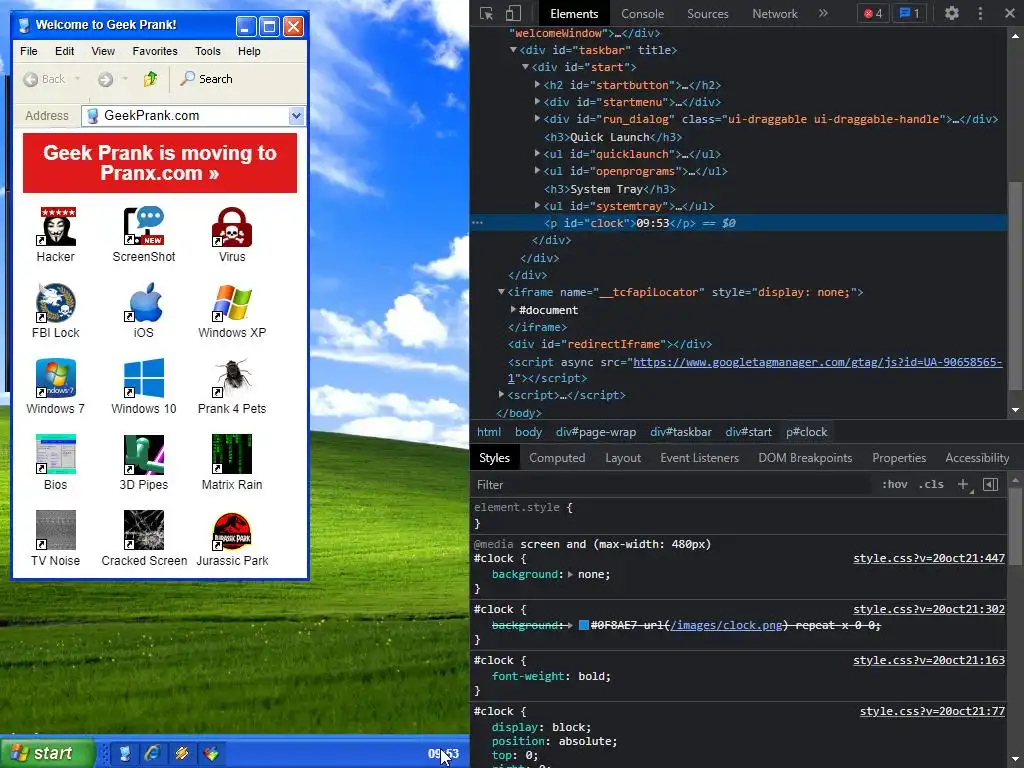The image size is (1024, 768).
Task: Switch to the Network tab
Action: click(775, 14)
